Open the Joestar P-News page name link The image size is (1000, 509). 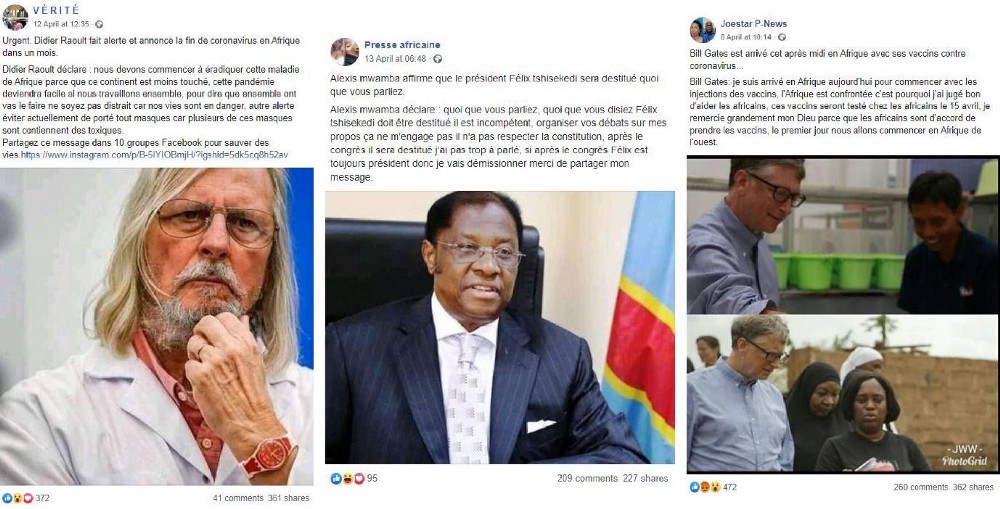[754, 24]
